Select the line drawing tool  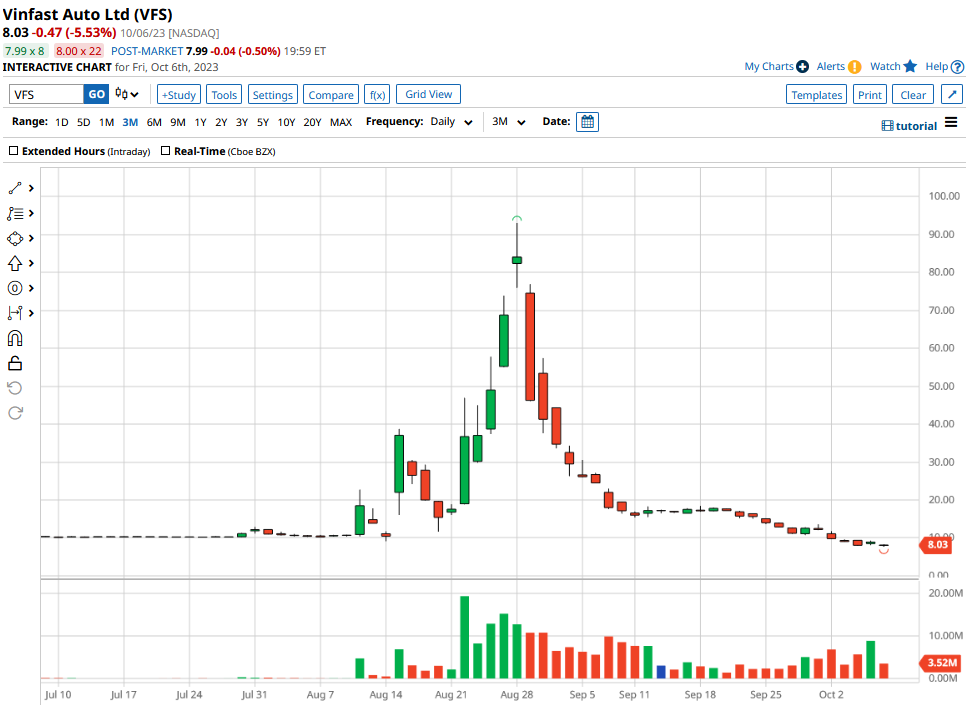click(x=15, y=188)
